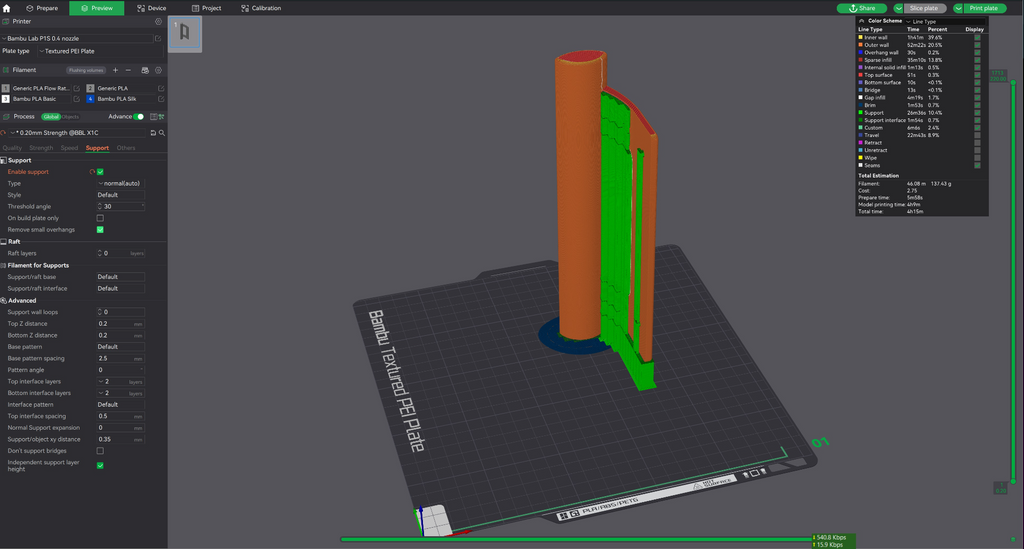1024x549 pixels.
Task: Open the Print plate dropdown arrow
Action: [958, 8]
